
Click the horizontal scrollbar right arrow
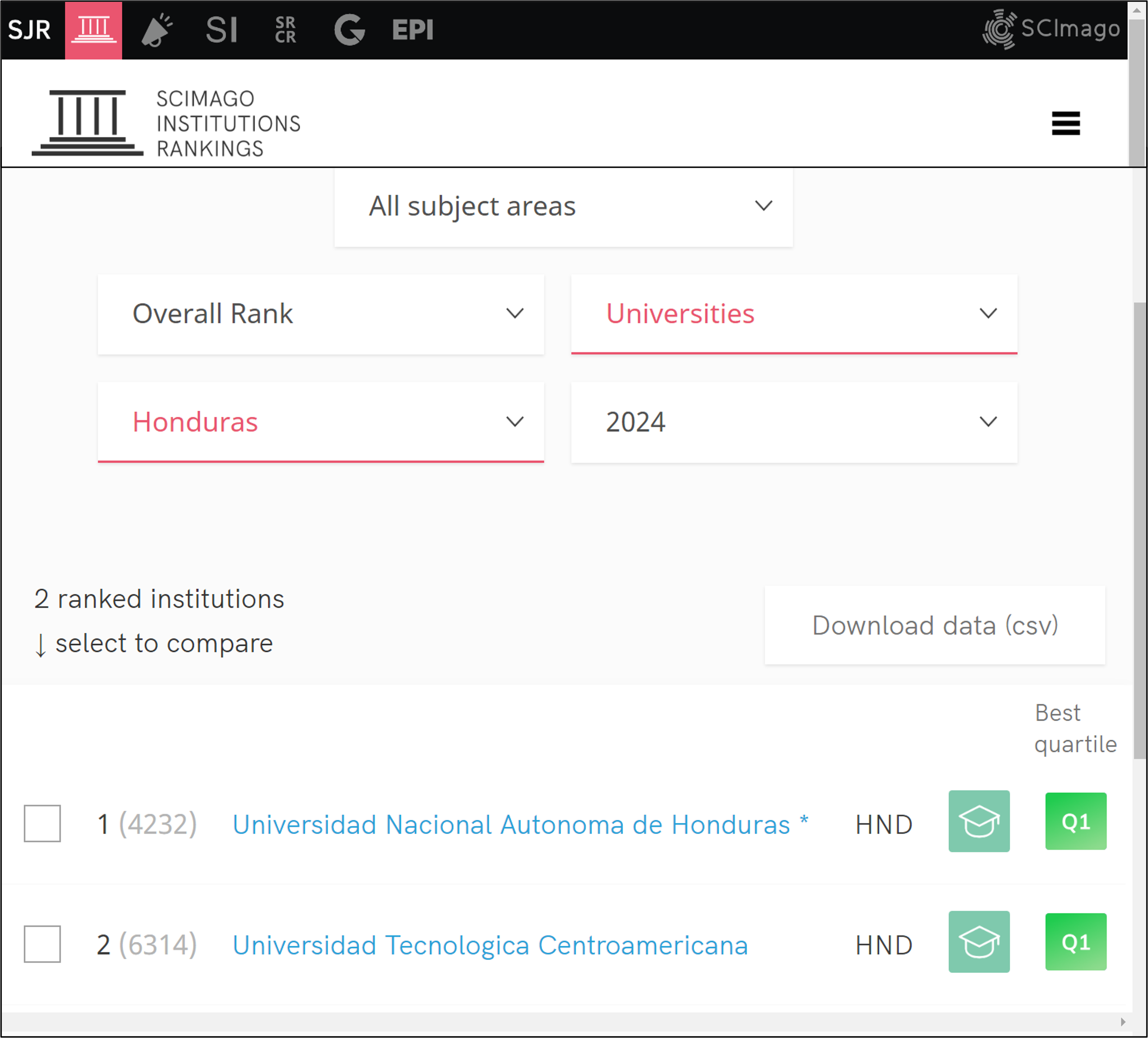pyautogui.click(x=1123, y=1022)
